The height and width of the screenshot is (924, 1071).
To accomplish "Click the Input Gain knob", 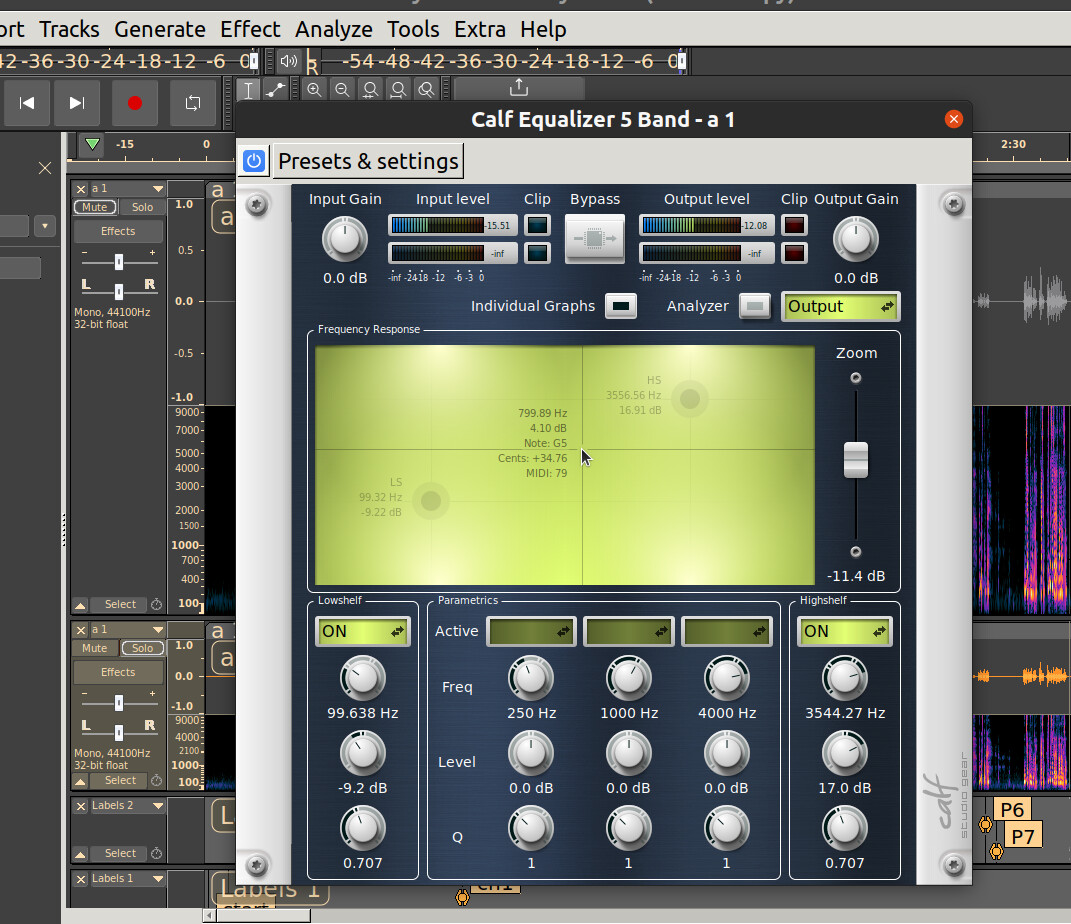I will [345, 239].
